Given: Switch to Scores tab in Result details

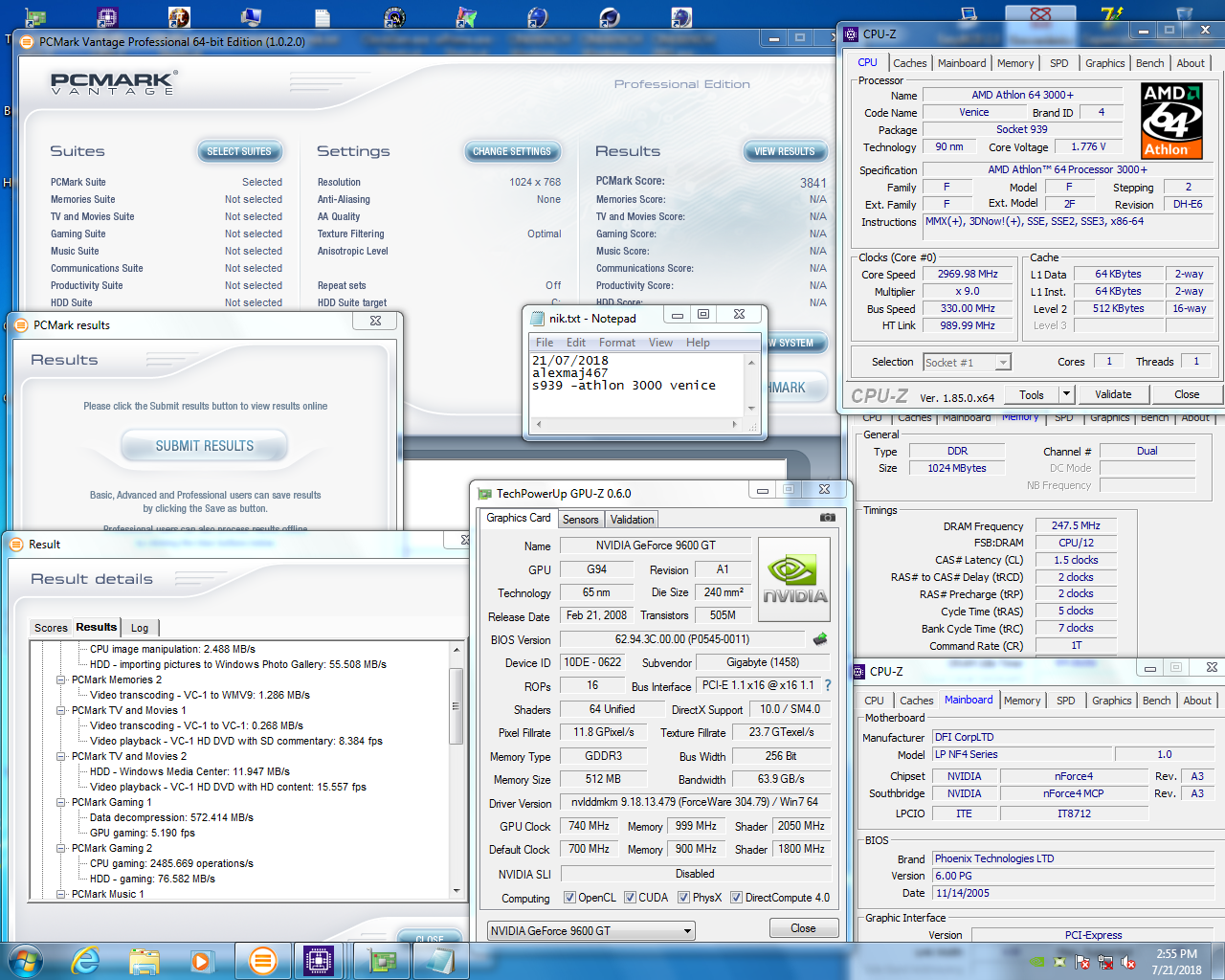Looking at the screenshot, I should click(x=51, y=628).
